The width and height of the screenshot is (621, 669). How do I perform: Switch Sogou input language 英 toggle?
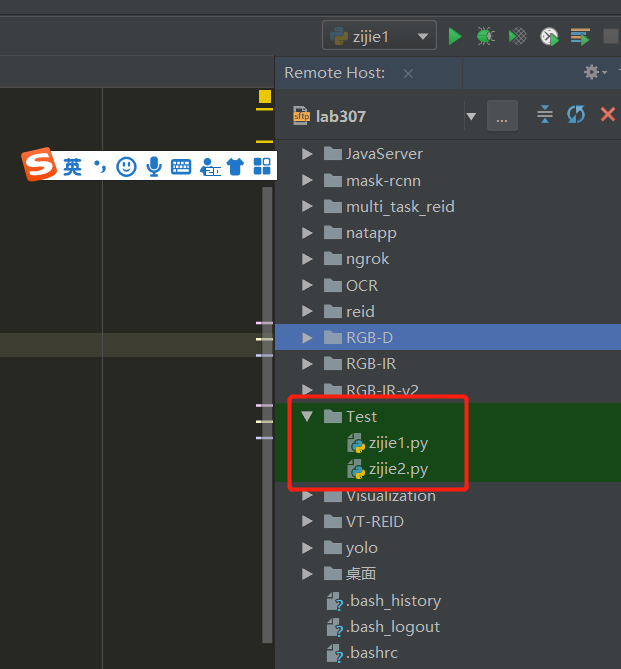[x=72, y=166]
